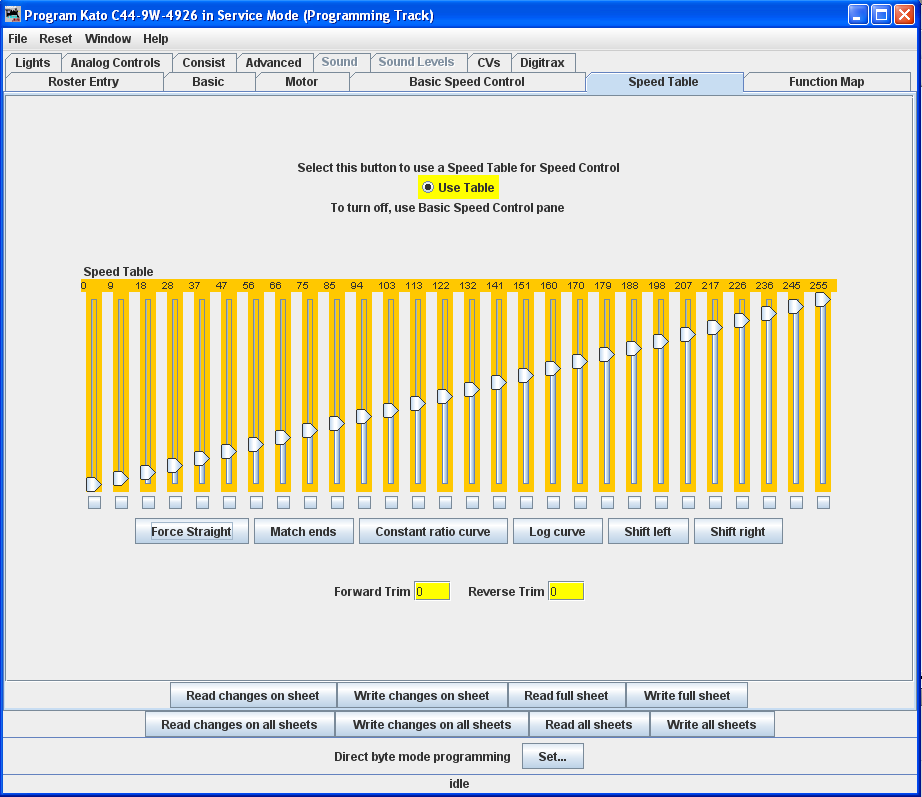Click the Set... button for direct byte mode
Viewport: 922px width, 797px height.
click(x=552, y=757)
